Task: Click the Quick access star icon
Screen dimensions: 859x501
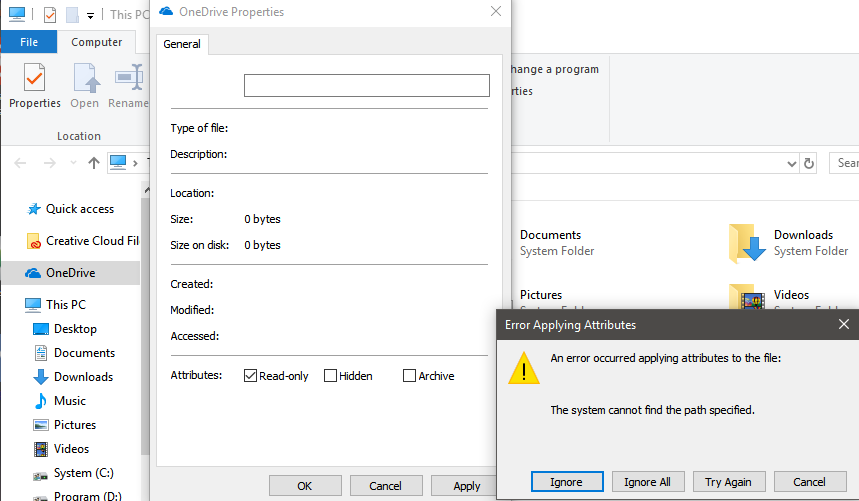Action: click(x=34, y=209)
